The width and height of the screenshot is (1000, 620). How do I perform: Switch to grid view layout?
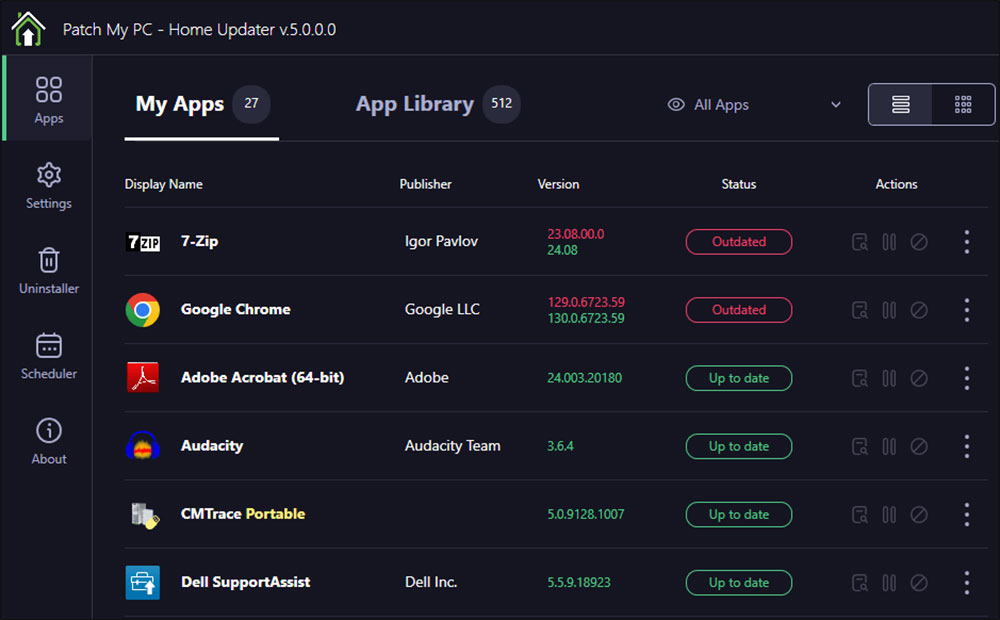(963, 104)
